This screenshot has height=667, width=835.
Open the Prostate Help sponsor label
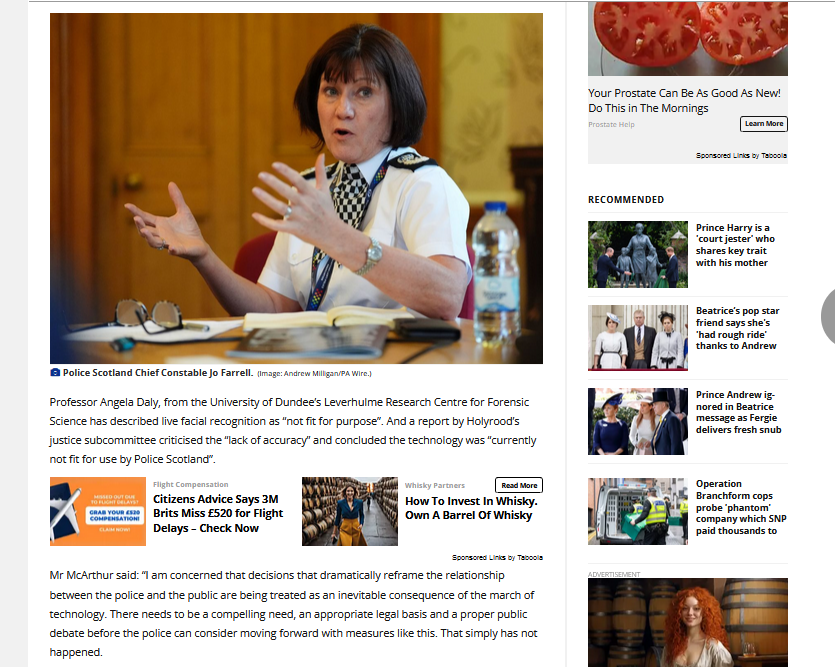coord(611,125)
